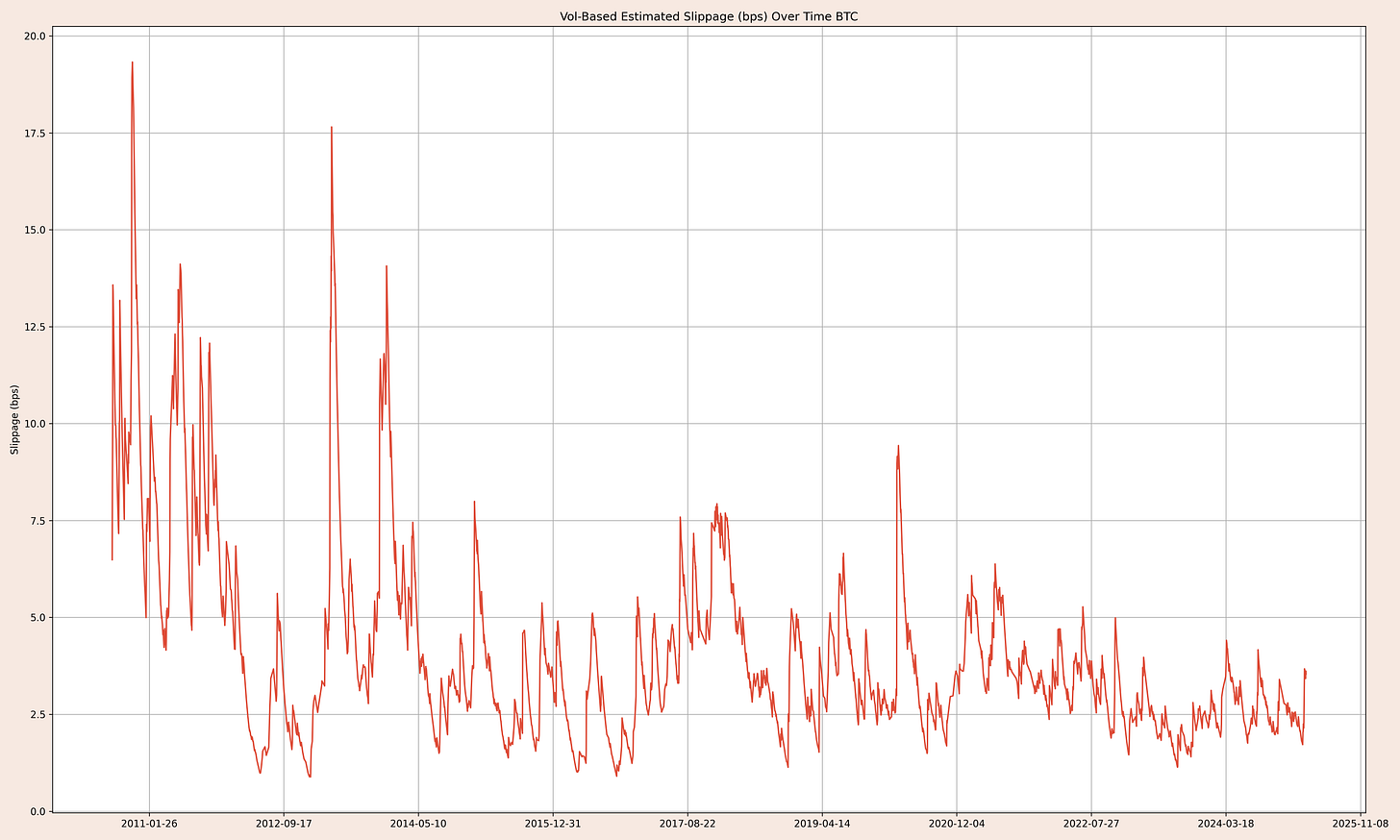Image resolution: width=1400 pixels, height=840 pixels.
Task: Click the 15.0 y-axis tick label
Action: tap(37, 230)
